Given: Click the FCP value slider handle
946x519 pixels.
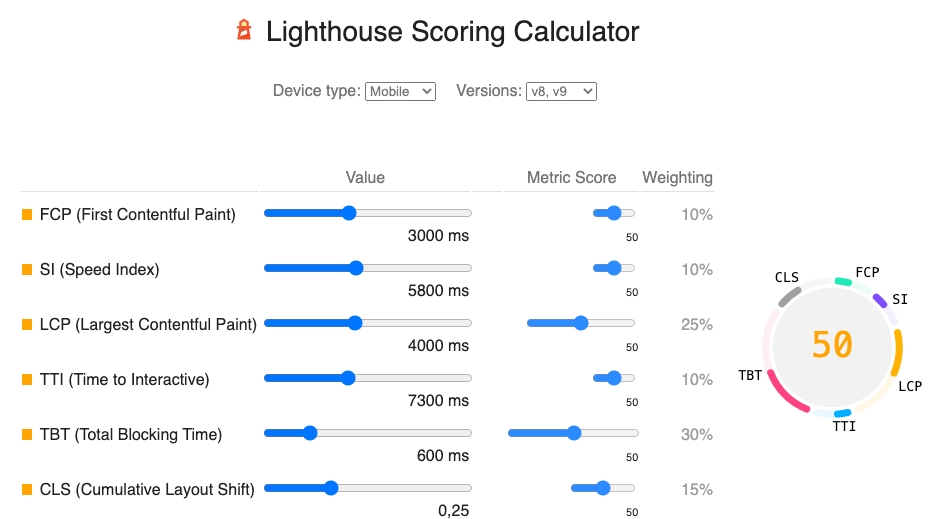Looking at the screenshot, I should 349,212.
